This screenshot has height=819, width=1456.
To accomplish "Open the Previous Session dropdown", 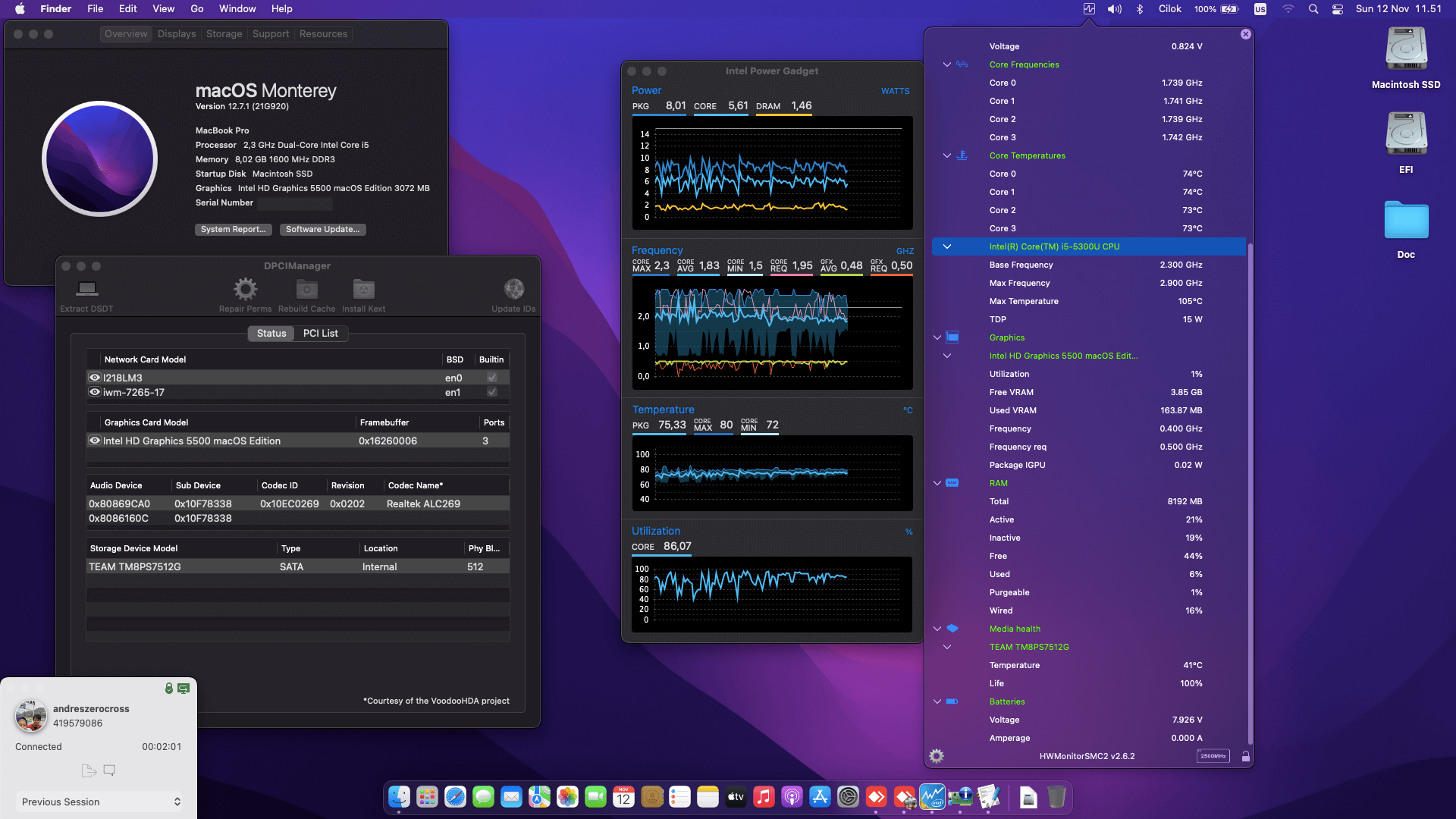I will click(99, 802).
